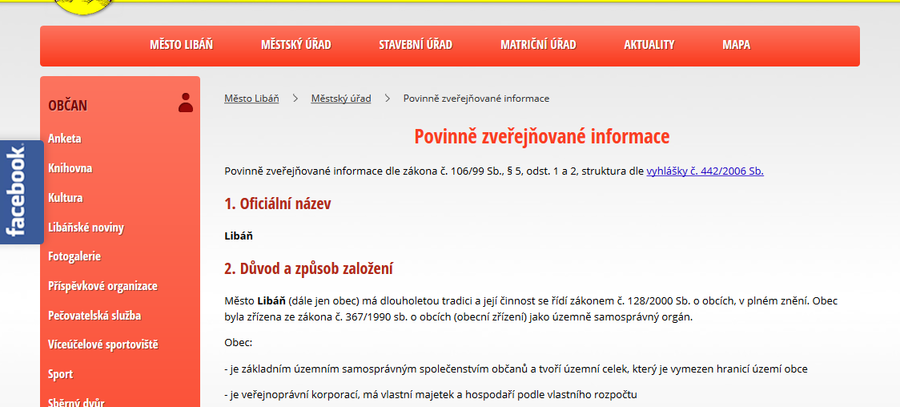Open MATRIČNÍ ÚŘAD menu item
Screen dimensions: 900x407
[x=538, y=45]
